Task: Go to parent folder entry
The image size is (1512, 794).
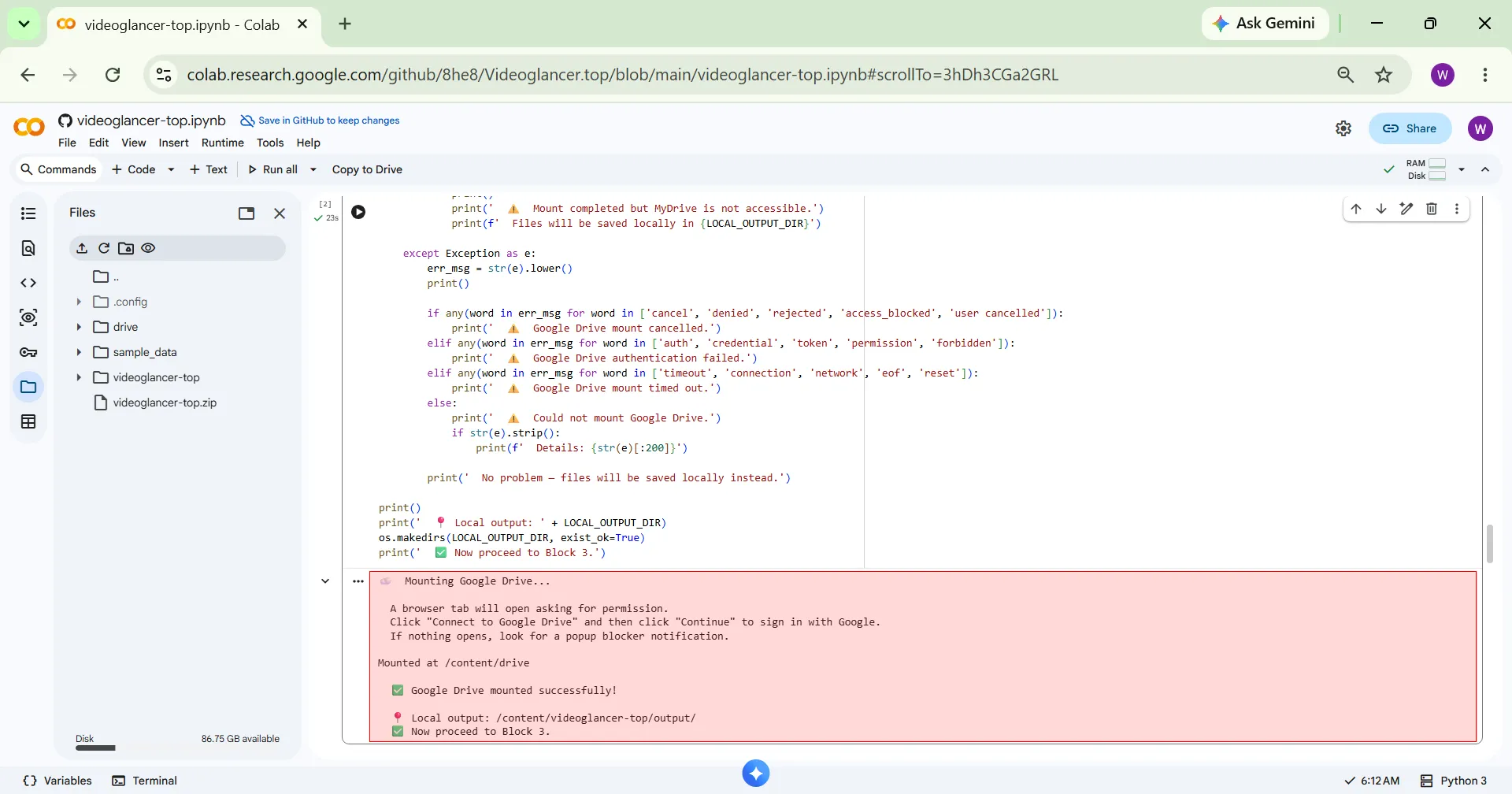Action: [106, 276]
